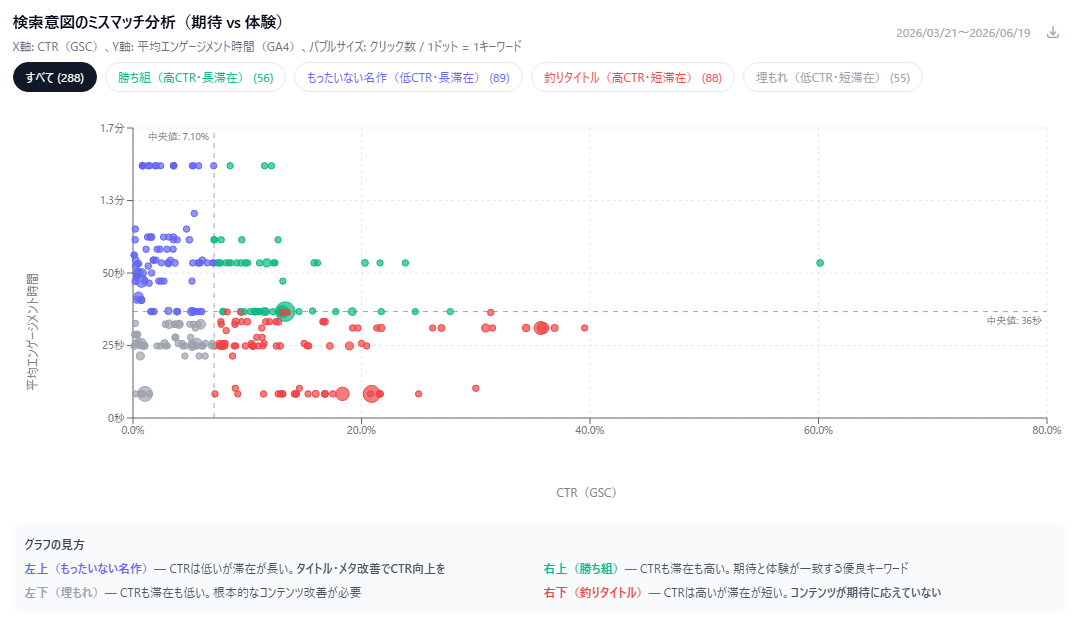1080x619 pixels.
Task: Click the 1.7分 y-axis tick label
Action: tap(112, 128)
